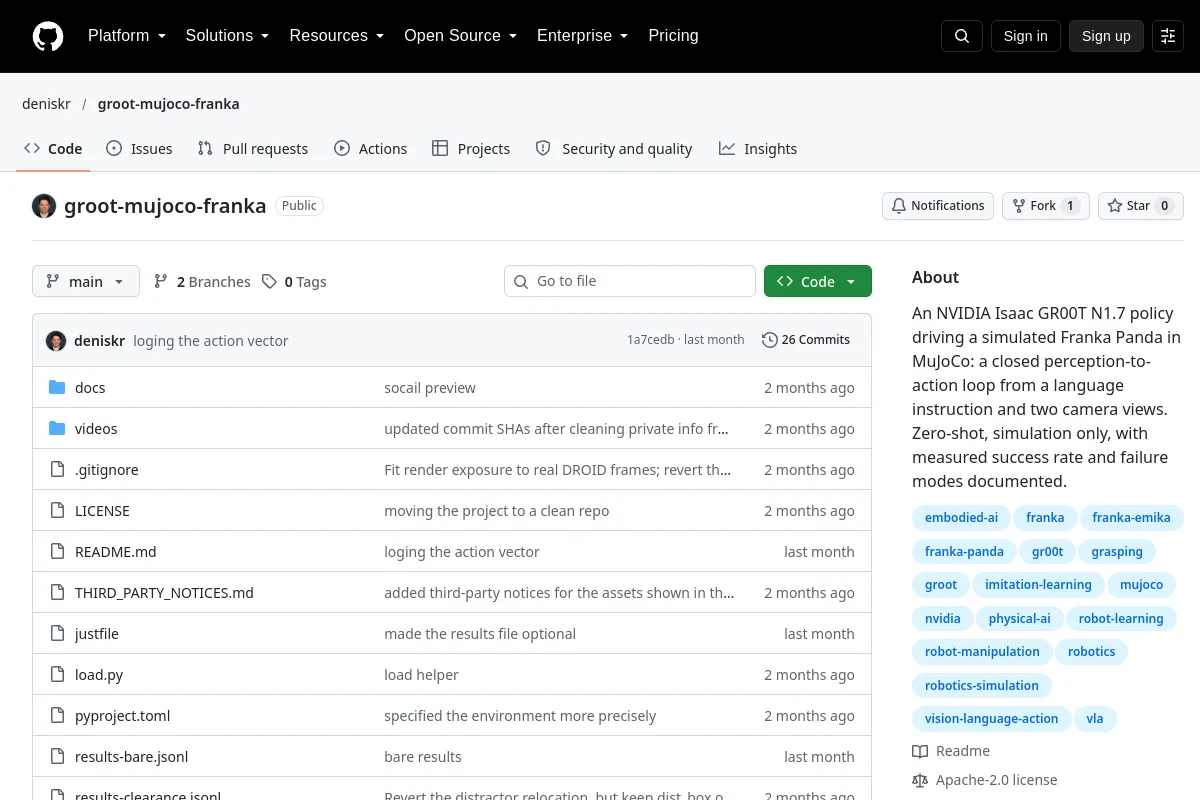Click the LICENSE file icon
Image resolution: width=1200 pixels, height=800 pixels.
coord(57,511)
